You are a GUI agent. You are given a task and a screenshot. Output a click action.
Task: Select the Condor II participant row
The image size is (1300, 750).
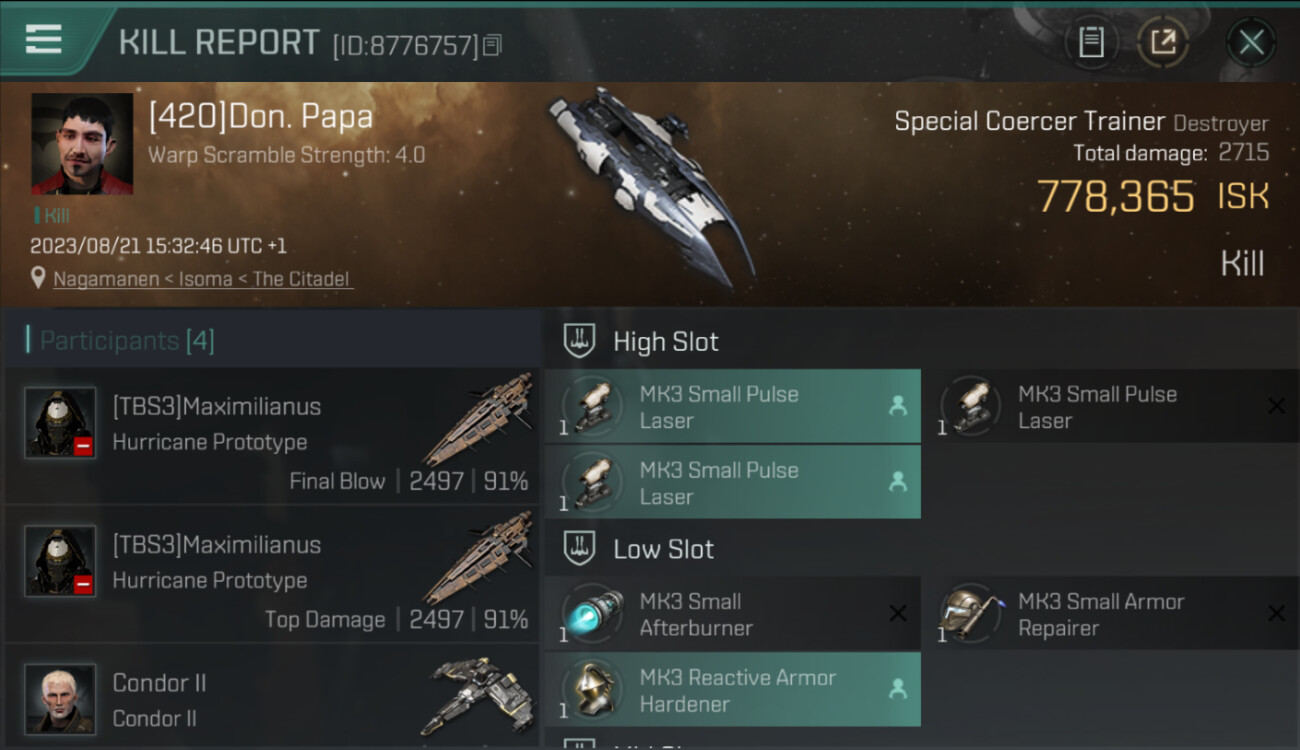click(272, 699)
